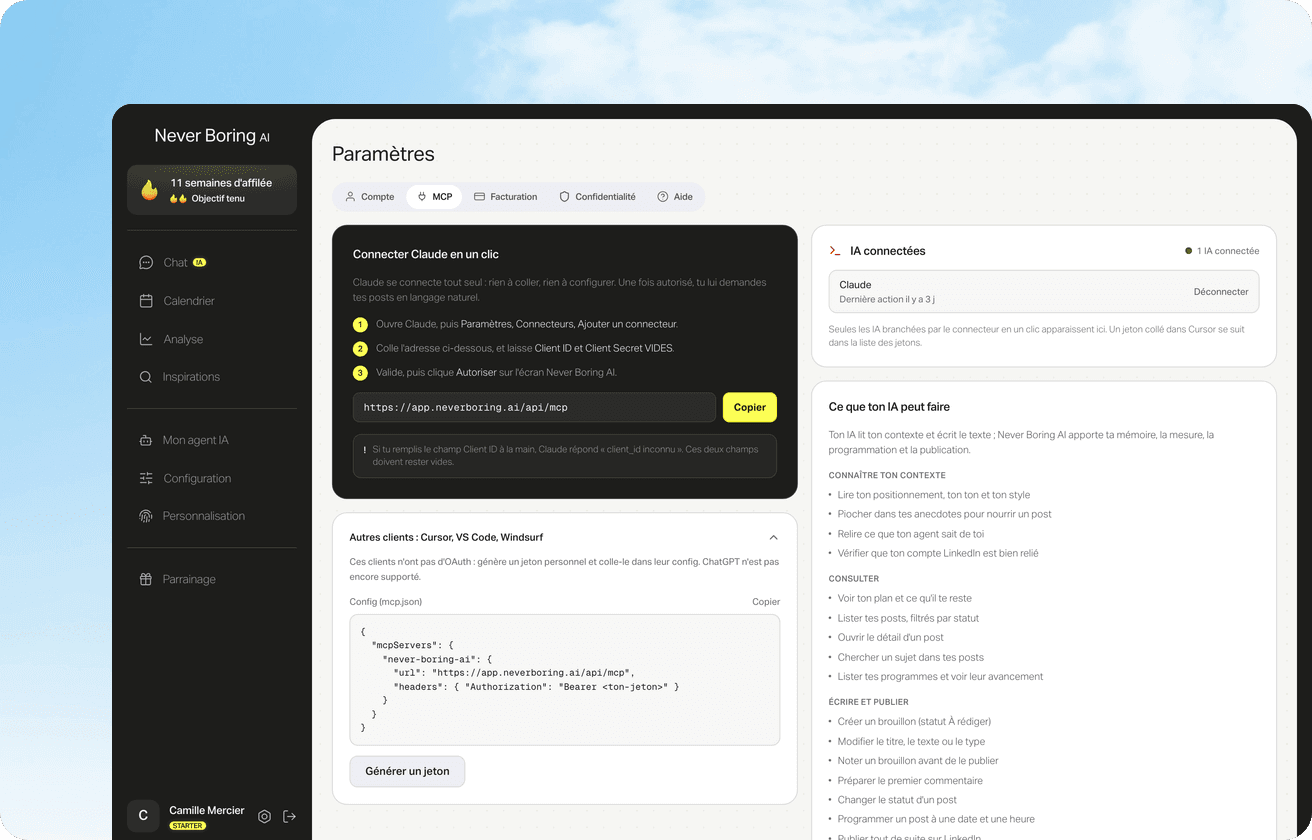Click the "ÉCRIRE ET PUBLIER" section label
1312x840 pixels.
[x=869, y=702]
